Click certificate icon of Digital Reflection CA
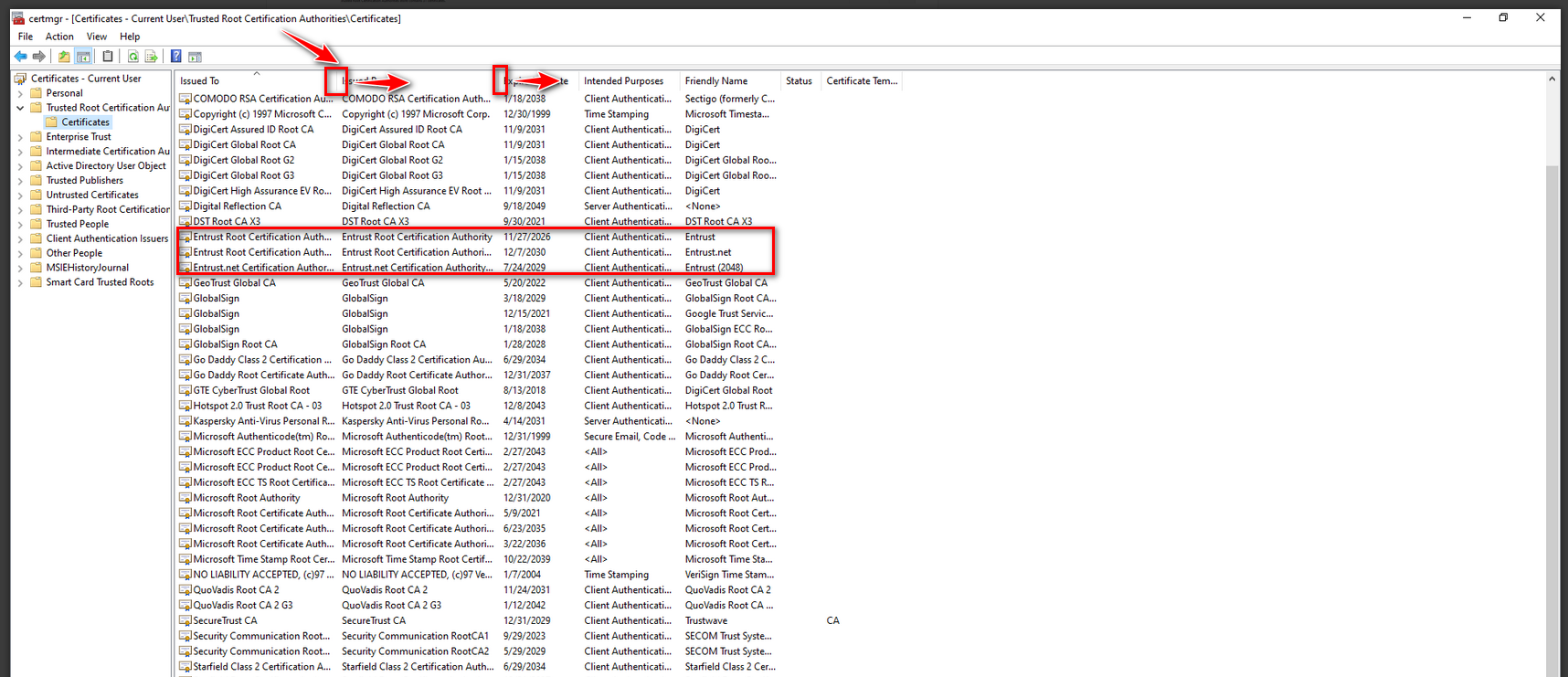 point(185,206)
